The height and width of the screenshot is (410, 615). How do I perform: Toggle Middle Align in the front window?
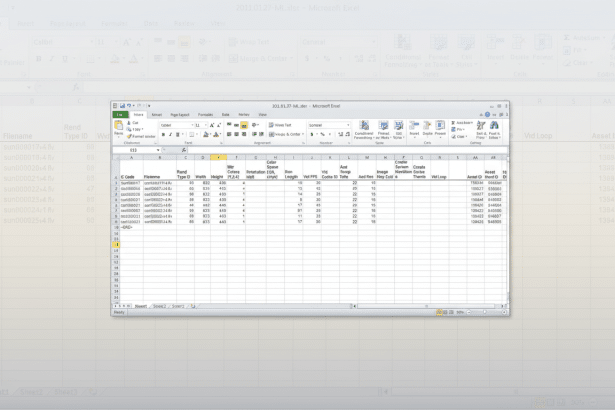[x=237, y=125]
